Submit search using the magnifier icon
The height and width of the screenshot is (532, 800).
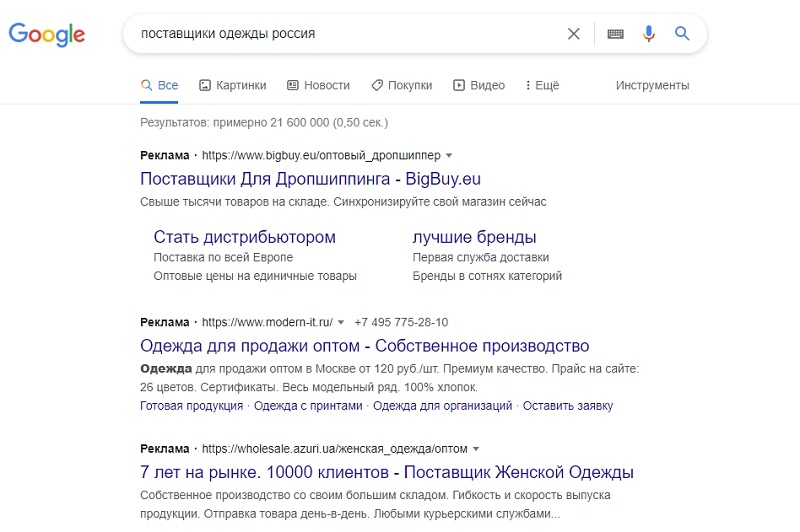tap(682, 34)
